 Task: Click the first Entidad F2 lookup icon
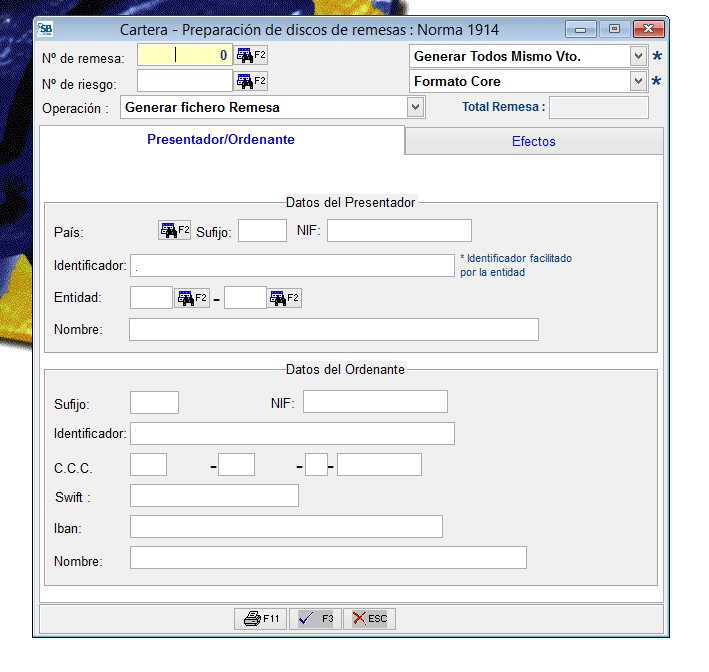pyautogui.click(x=192, y=298)
